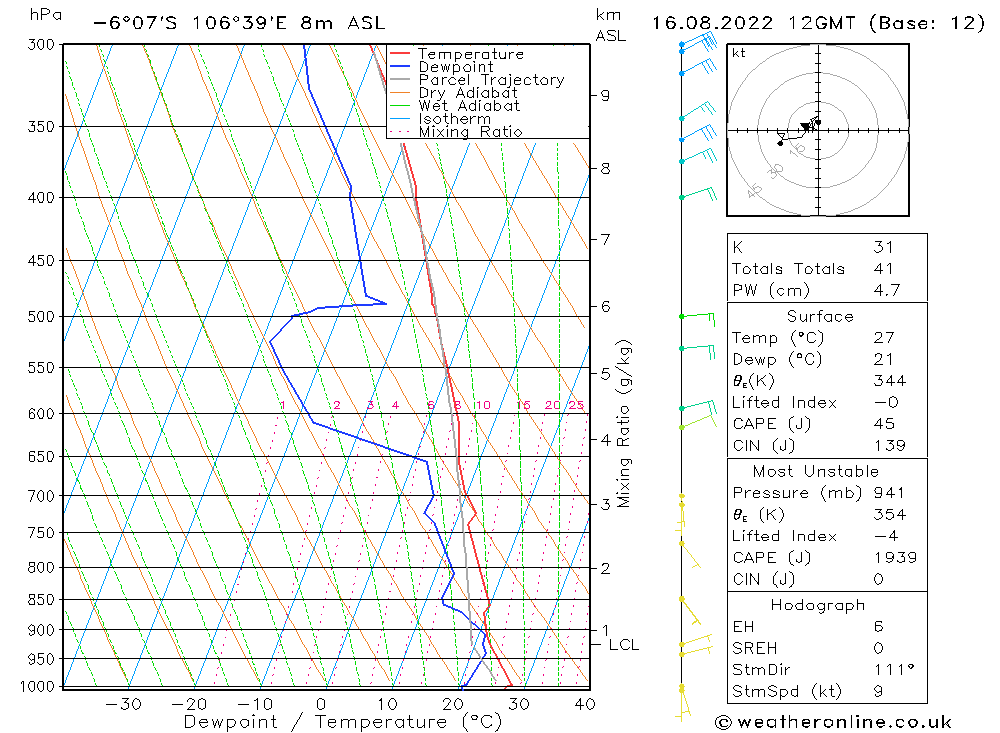Click the SREH value 0

point(878,649)
